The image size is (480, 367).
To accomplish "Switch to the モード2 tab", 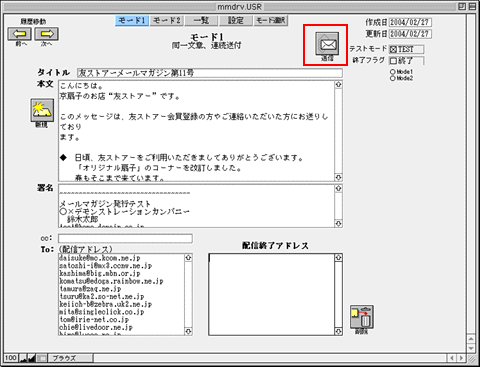I will pyautogui.click(x=167, y=20).
